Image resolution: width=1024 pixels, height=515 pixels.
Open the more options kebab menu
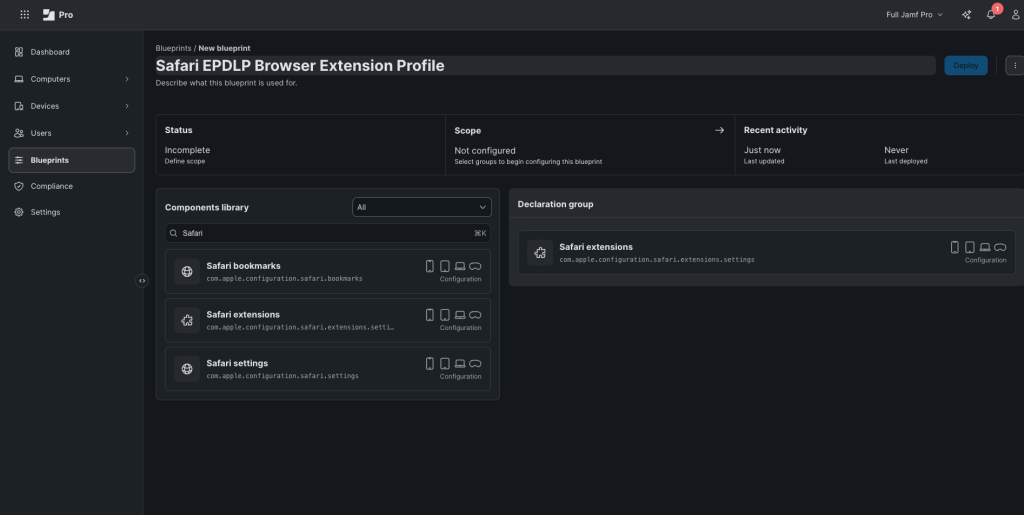coord(1015,65)
